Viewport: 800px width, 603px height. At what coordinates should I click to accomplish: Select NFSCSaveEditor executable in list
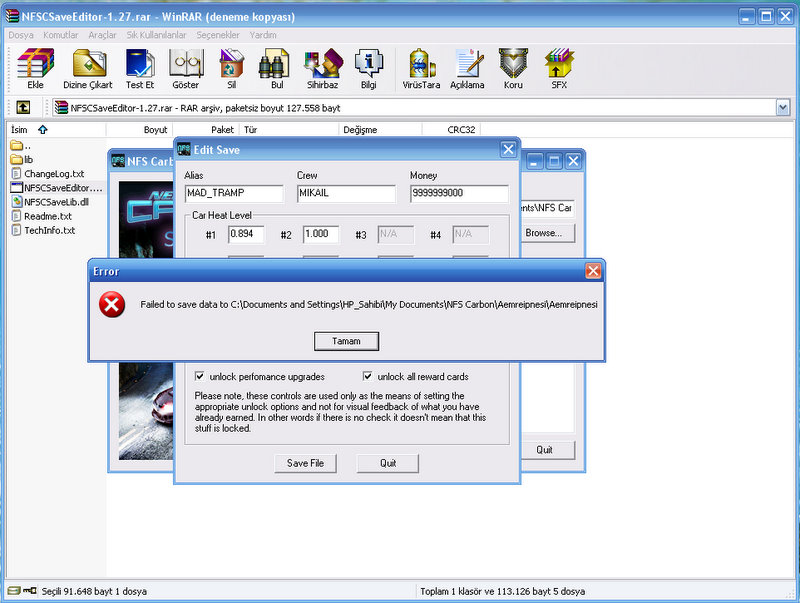(57, 188)
